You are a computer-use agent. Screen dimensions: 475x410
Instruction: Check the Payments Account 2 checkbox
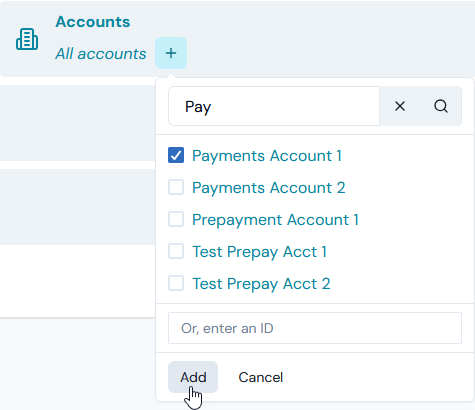tap(176, 187)
